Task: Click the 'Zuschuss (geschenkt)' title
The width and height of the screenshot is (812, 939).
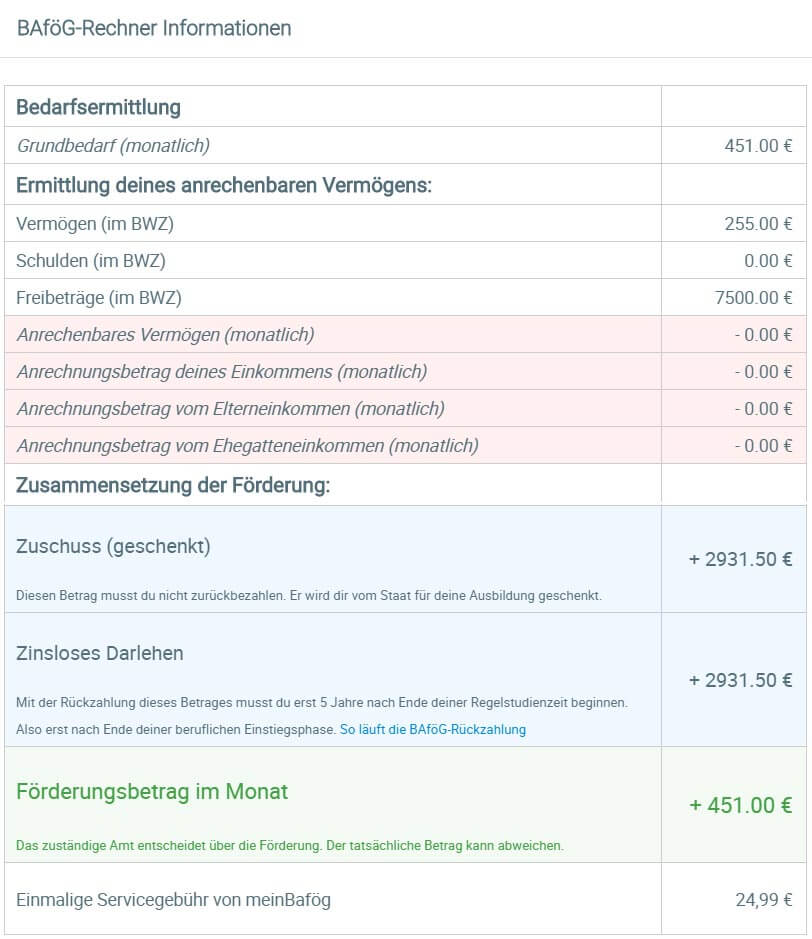Action: pyautogui.click(x=113, y=547)
